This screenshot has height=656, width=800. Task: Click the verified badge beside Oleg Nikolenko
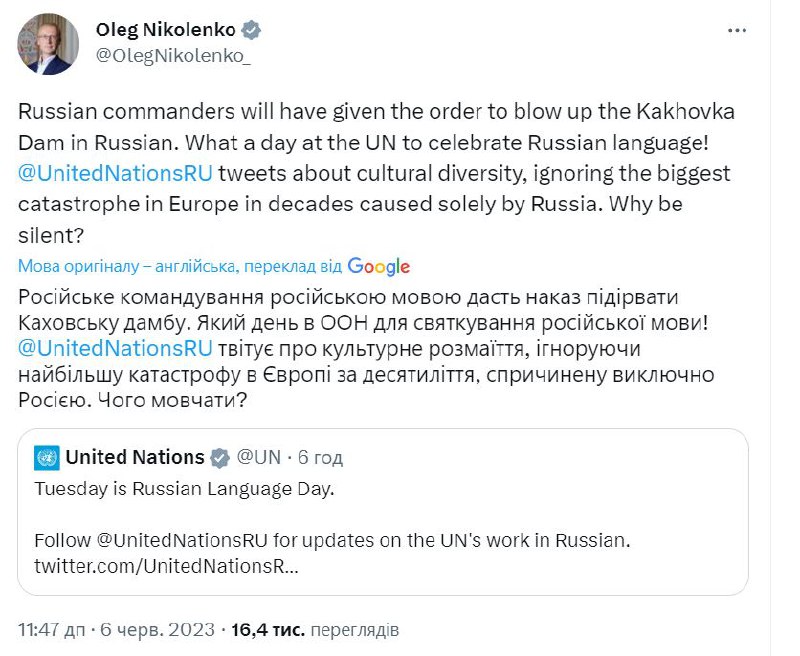coord(252,31)
